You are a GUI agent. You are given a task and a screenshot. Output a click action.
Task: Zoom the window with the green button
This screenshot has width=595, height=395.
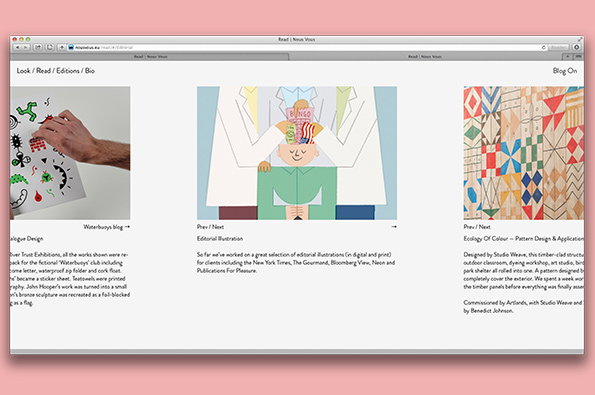pos(28,39)
